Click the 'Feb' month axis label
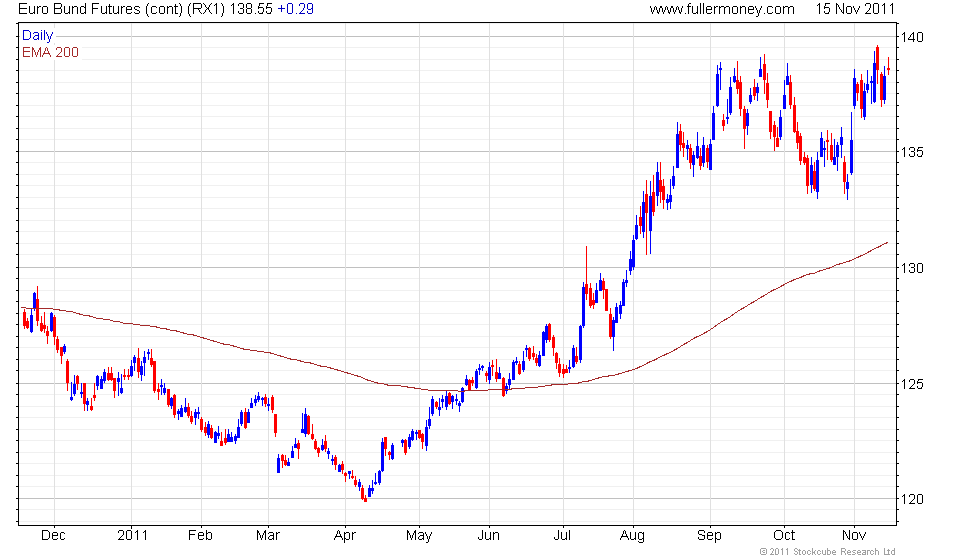 (201, 536)
